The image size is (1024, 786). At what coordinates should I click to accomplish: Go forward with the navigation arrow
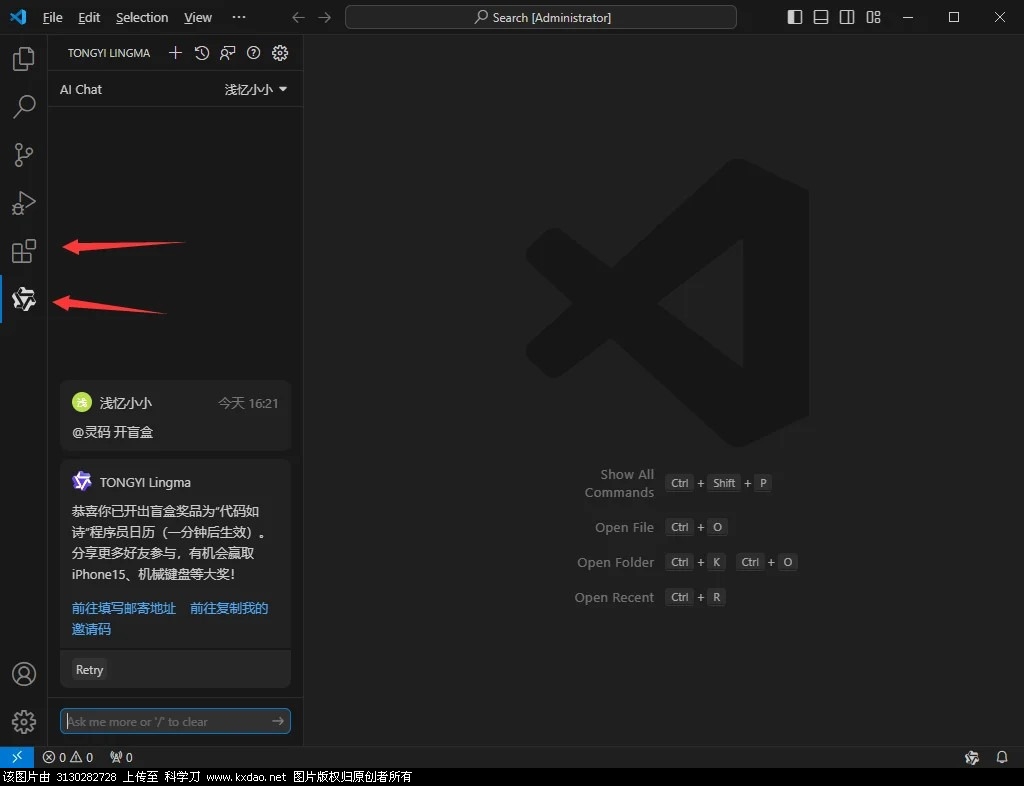(x=325, y=18)
